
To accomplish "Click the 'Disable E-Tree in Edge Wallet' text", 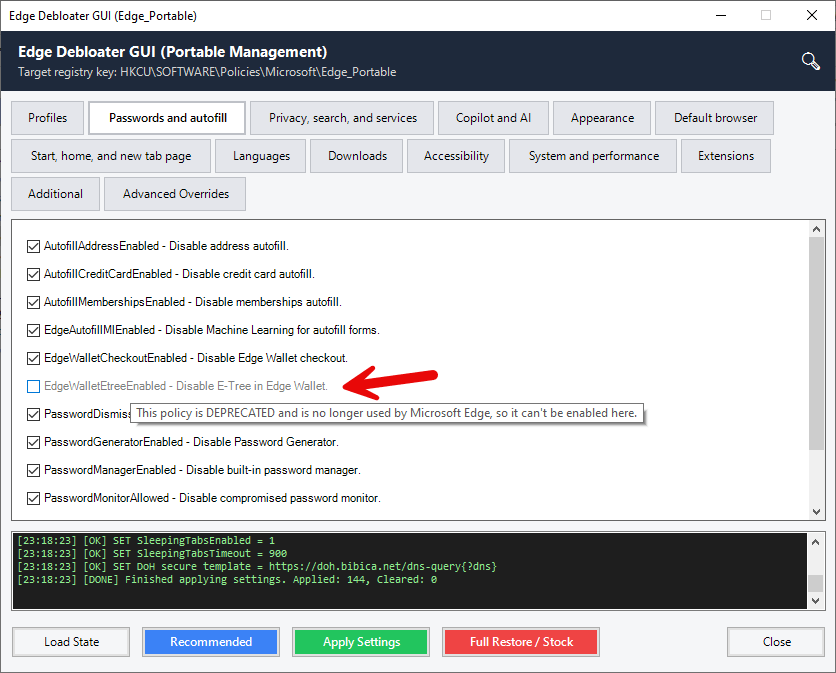I will (x=252, y=386).
